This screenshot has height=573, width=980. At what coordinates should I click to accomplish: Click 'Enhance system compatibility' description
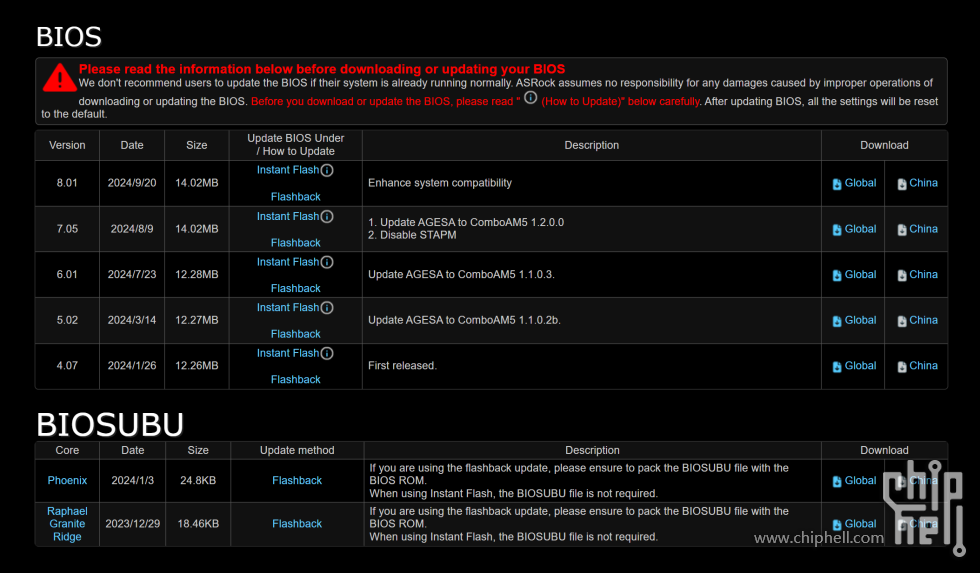tap(439, 183)
